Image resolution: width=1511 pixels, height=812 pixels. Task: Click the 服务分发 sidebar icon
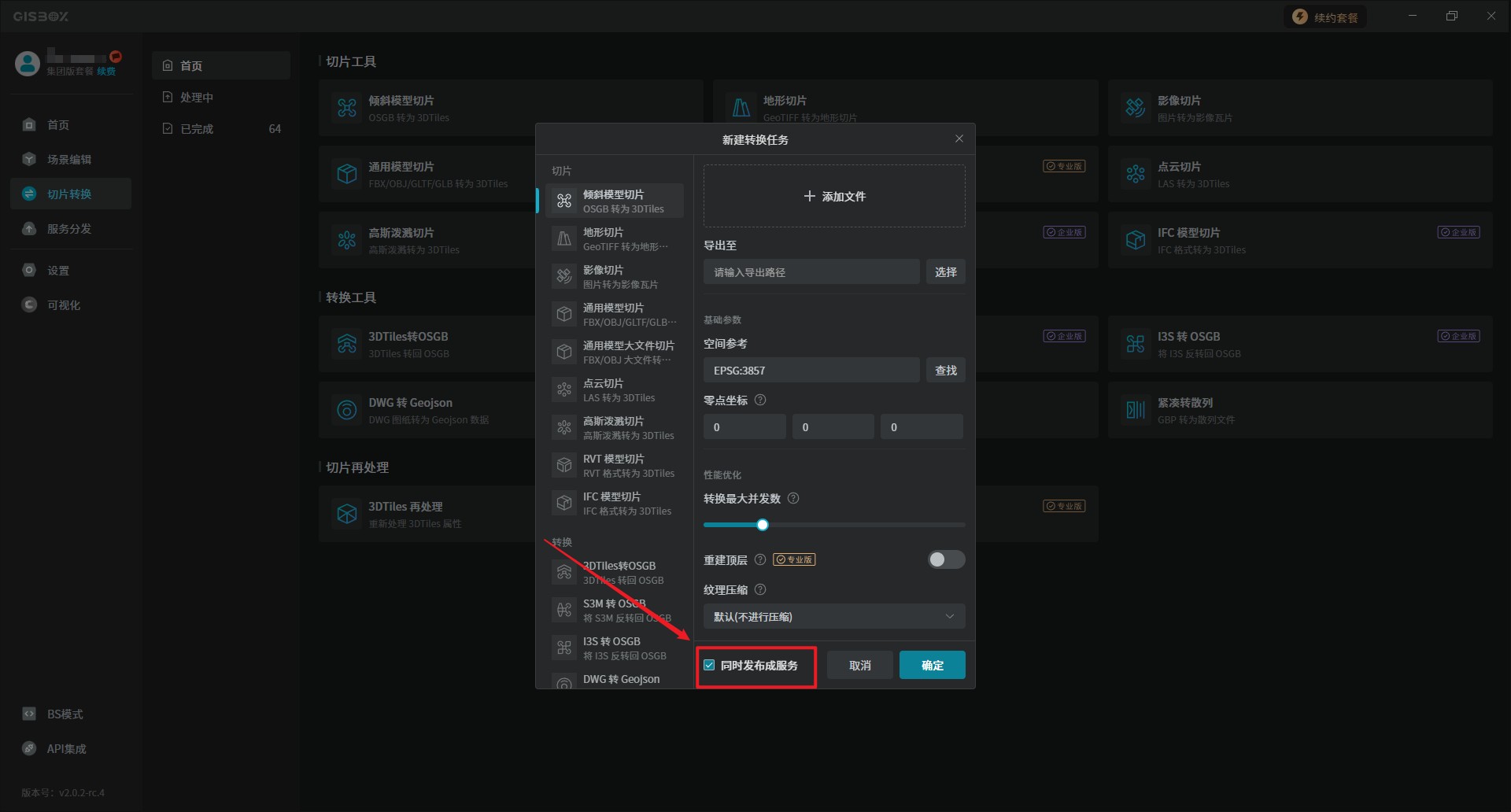pyautogui.click(x=29, y=229)
